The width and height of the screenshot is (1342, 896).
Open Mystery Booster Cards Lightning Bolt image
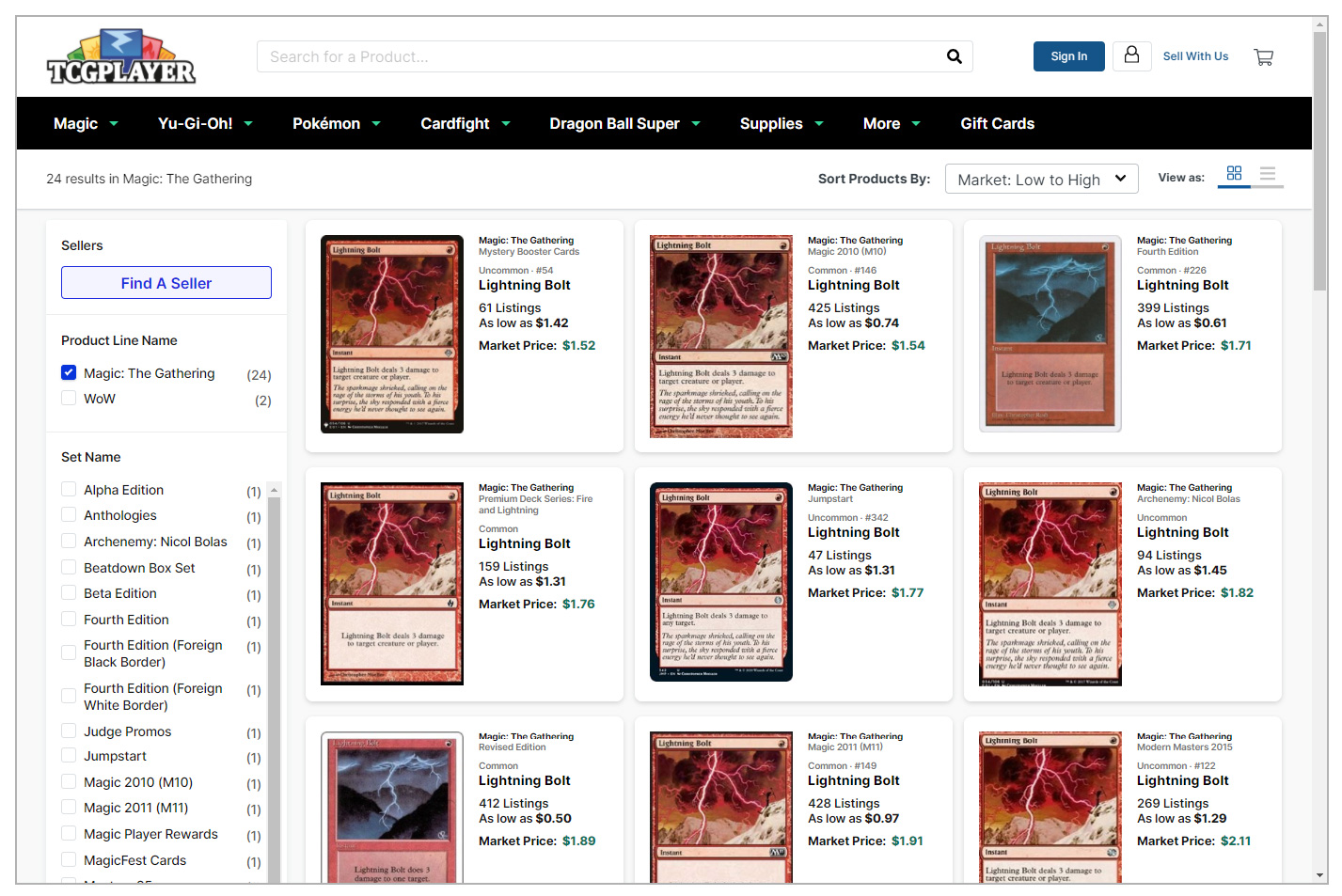[392, 334]
